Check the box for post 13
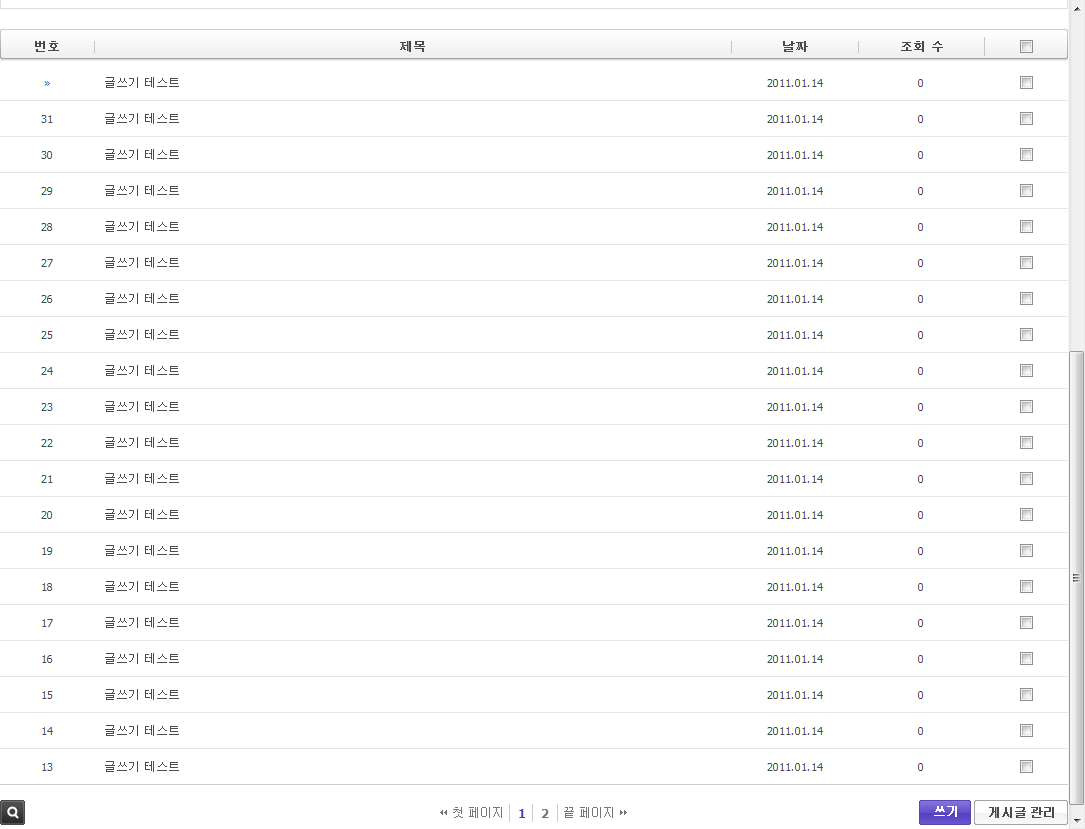1085x829 pixels. pyautogui.click(x=1026, y=767)
